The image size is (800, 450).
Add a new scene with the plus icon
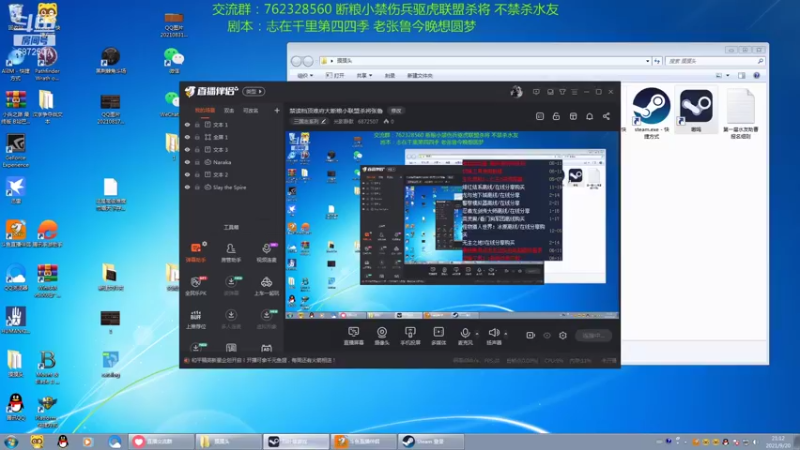277,110
